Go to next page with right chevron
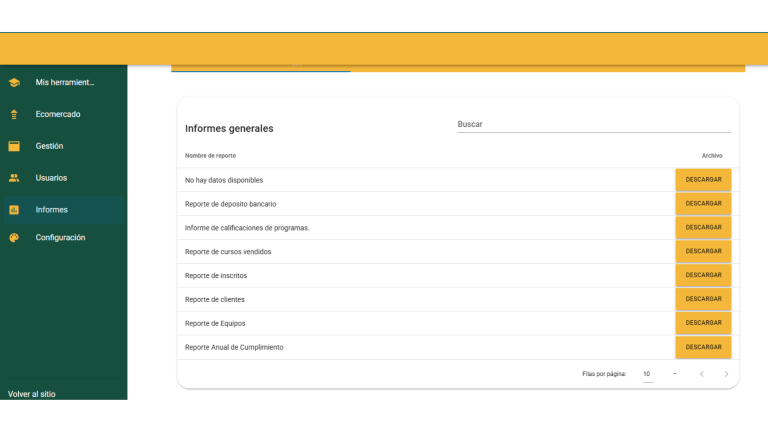The height and width of the screenshot is (432, 768). pos(726,374)
